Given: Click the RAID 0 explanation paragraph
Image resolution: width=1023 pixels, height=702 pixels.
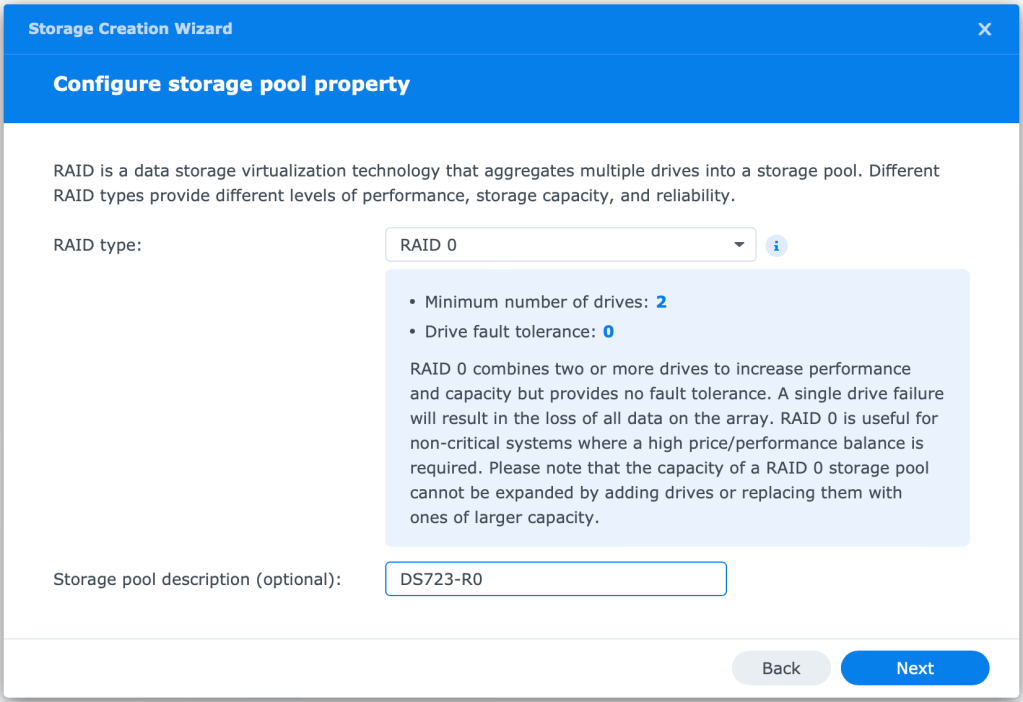Looking at the screenshot, I should pyautogui.click(x=676, y=443).
